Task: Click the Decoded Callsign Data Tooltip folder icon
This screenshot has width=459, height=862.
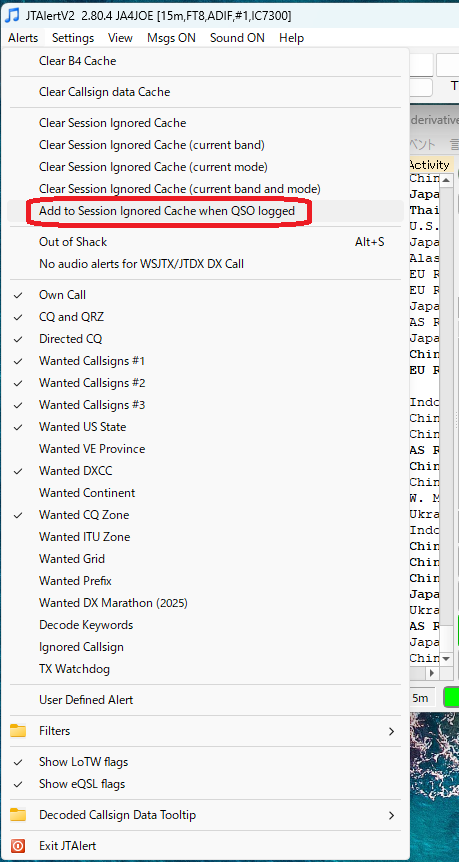Action: coord(18,815)
